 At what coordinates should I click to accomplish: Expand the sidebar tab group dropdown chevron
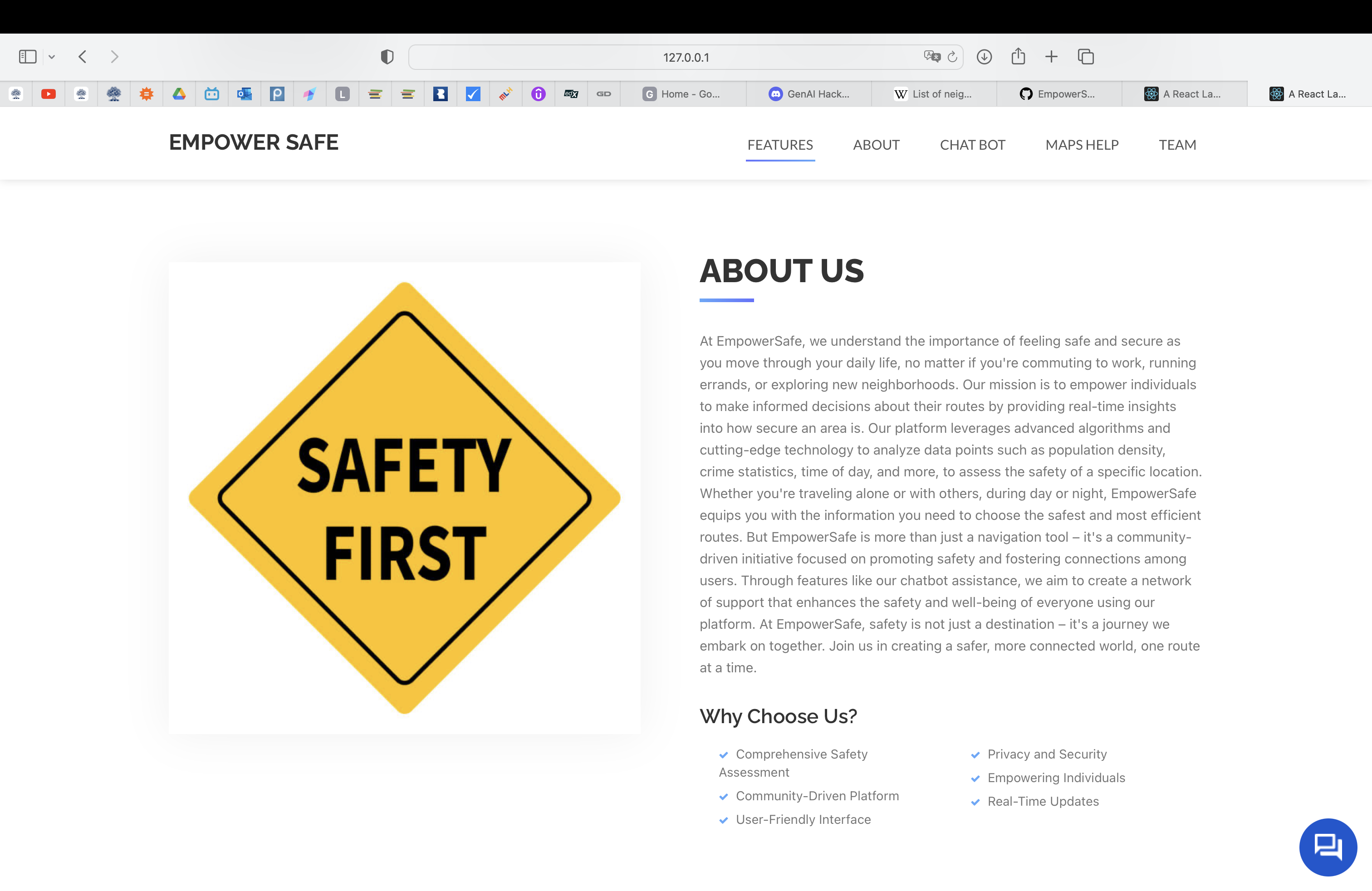[52, 56]
